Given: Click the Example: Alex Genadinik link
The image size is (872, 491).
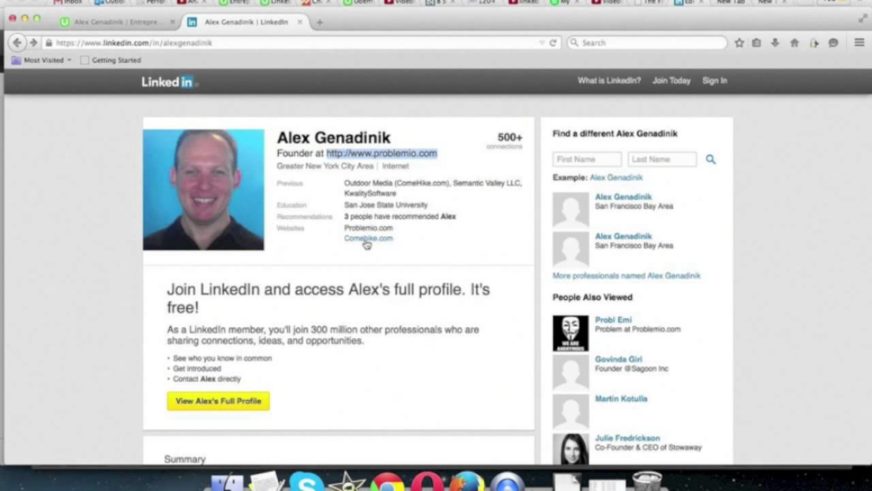Looking at the screenshot, I should [616, 177].
